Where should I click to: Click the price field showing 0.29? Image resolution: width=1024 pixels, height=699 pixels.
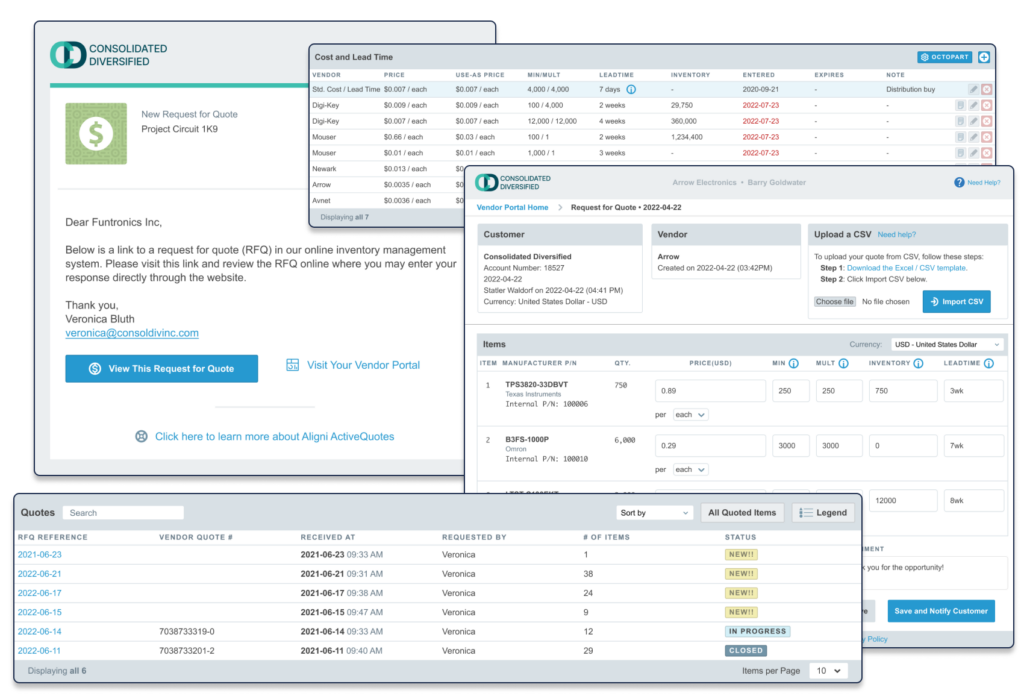click(x=710, y=446)
